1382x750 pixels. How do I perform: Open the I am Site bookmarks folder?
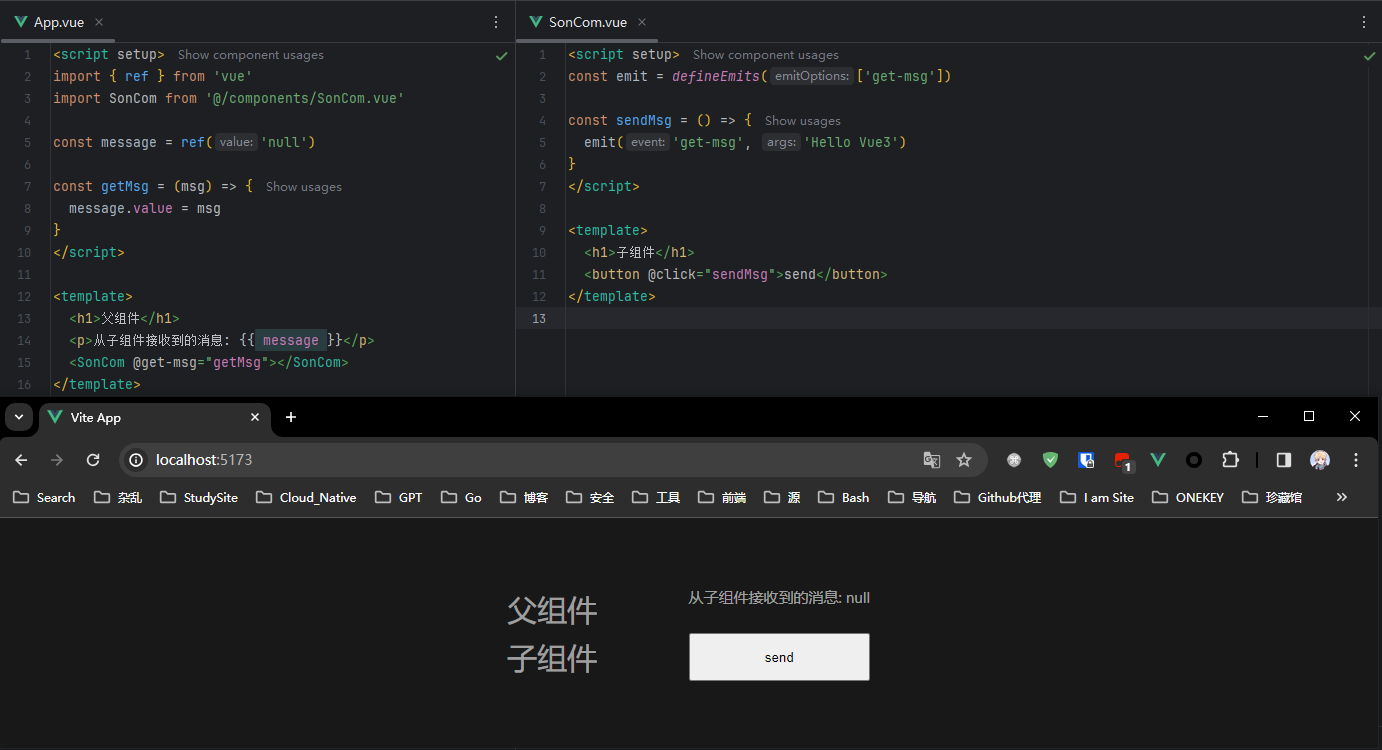(x=1097, y=497)
